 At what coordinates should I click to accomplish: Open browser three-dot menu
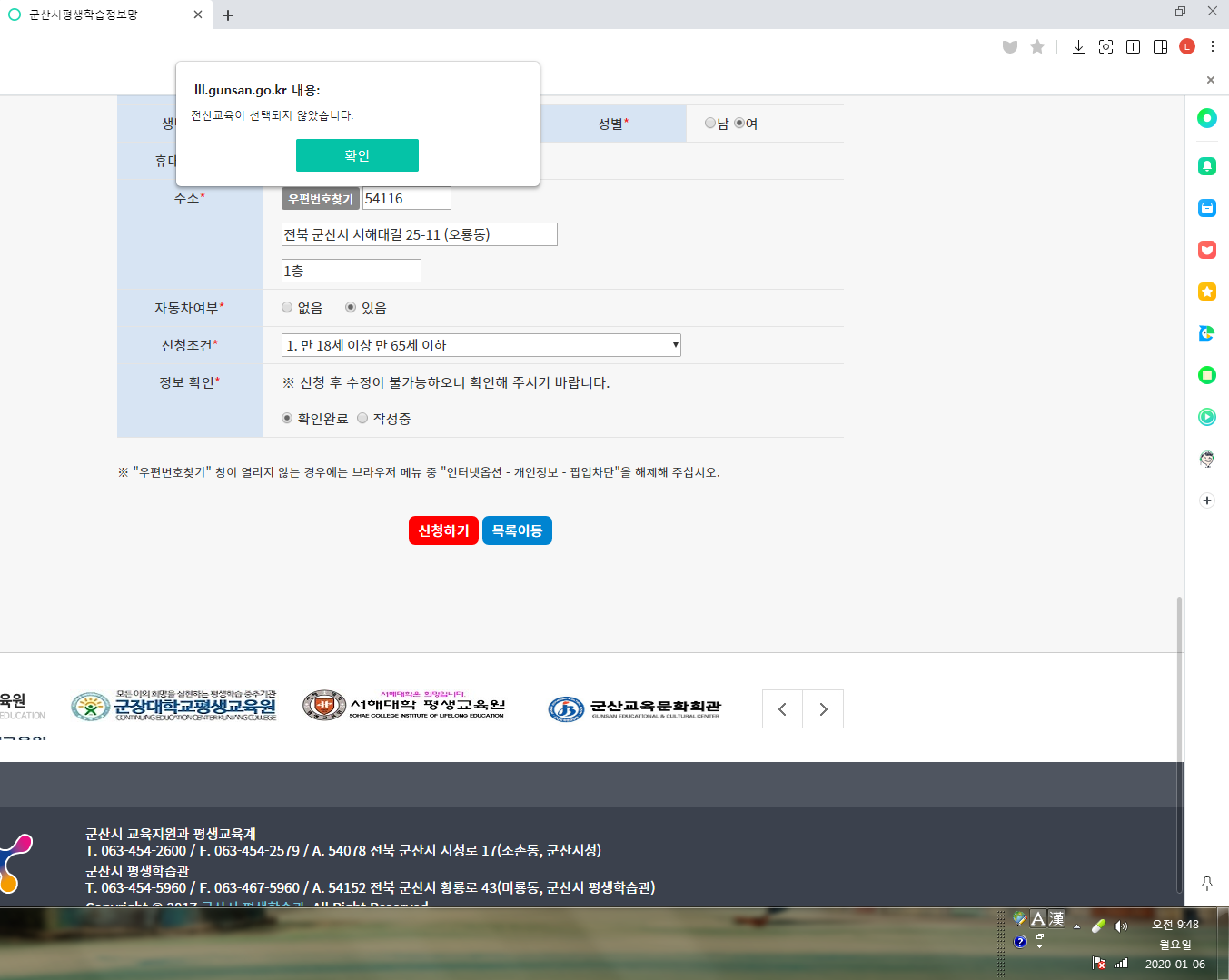click(1213, 47)
